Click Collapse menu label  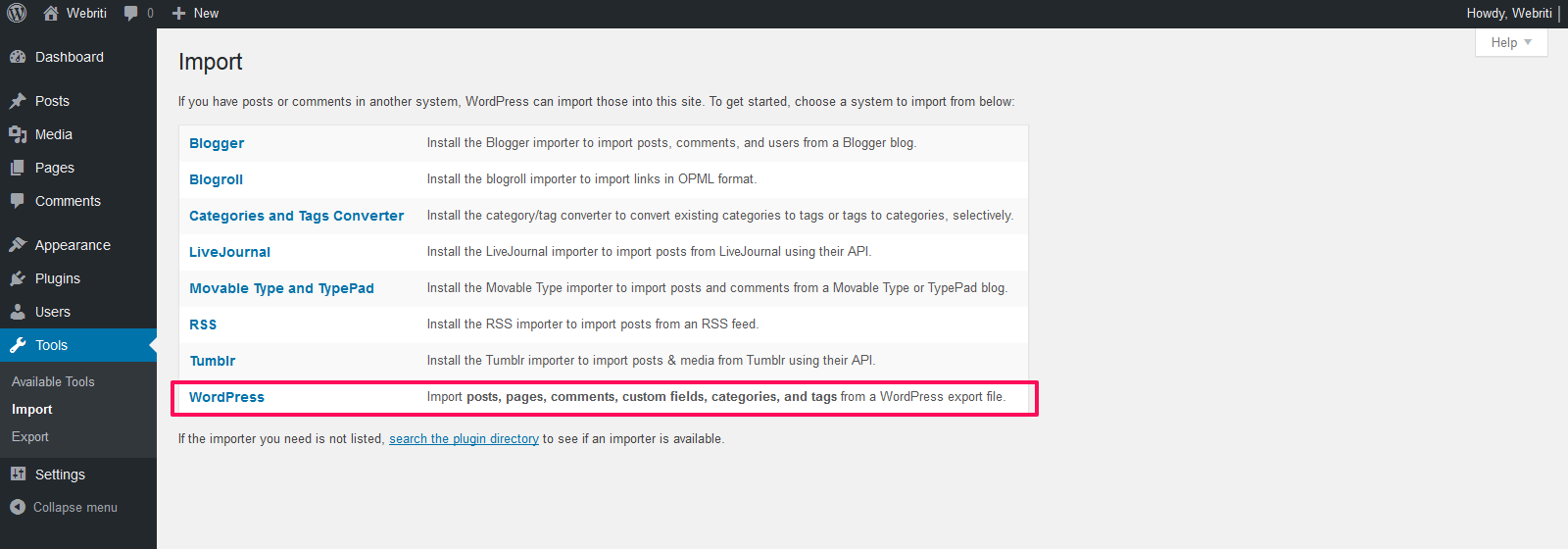pos(75,507)
